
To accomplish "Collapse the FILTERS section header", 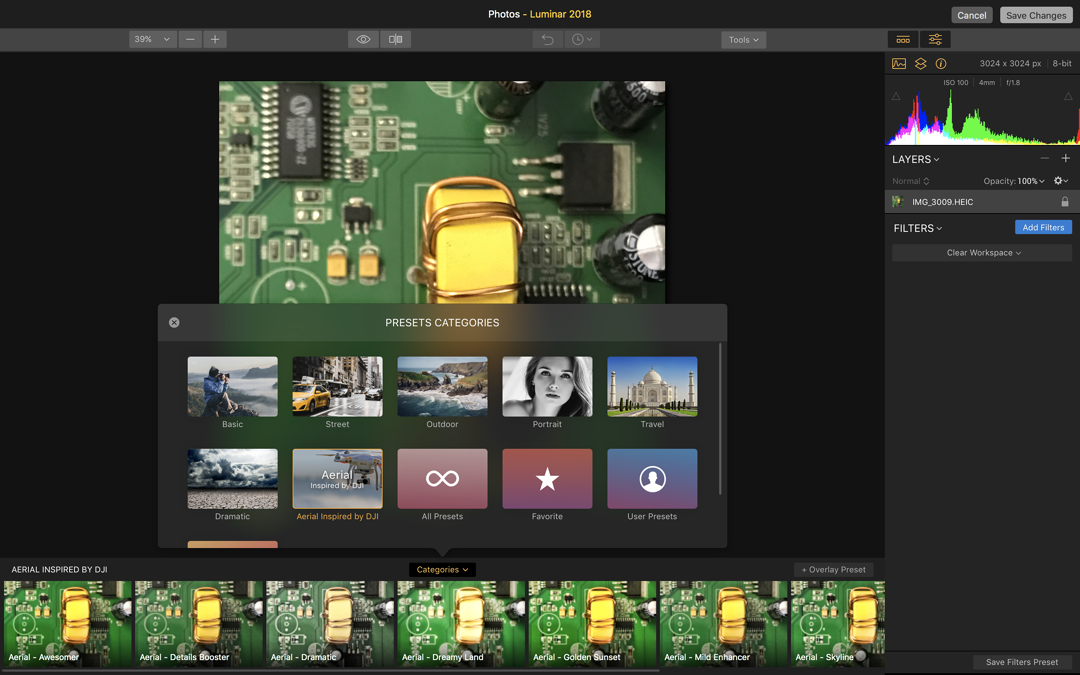I will point(917,228).
